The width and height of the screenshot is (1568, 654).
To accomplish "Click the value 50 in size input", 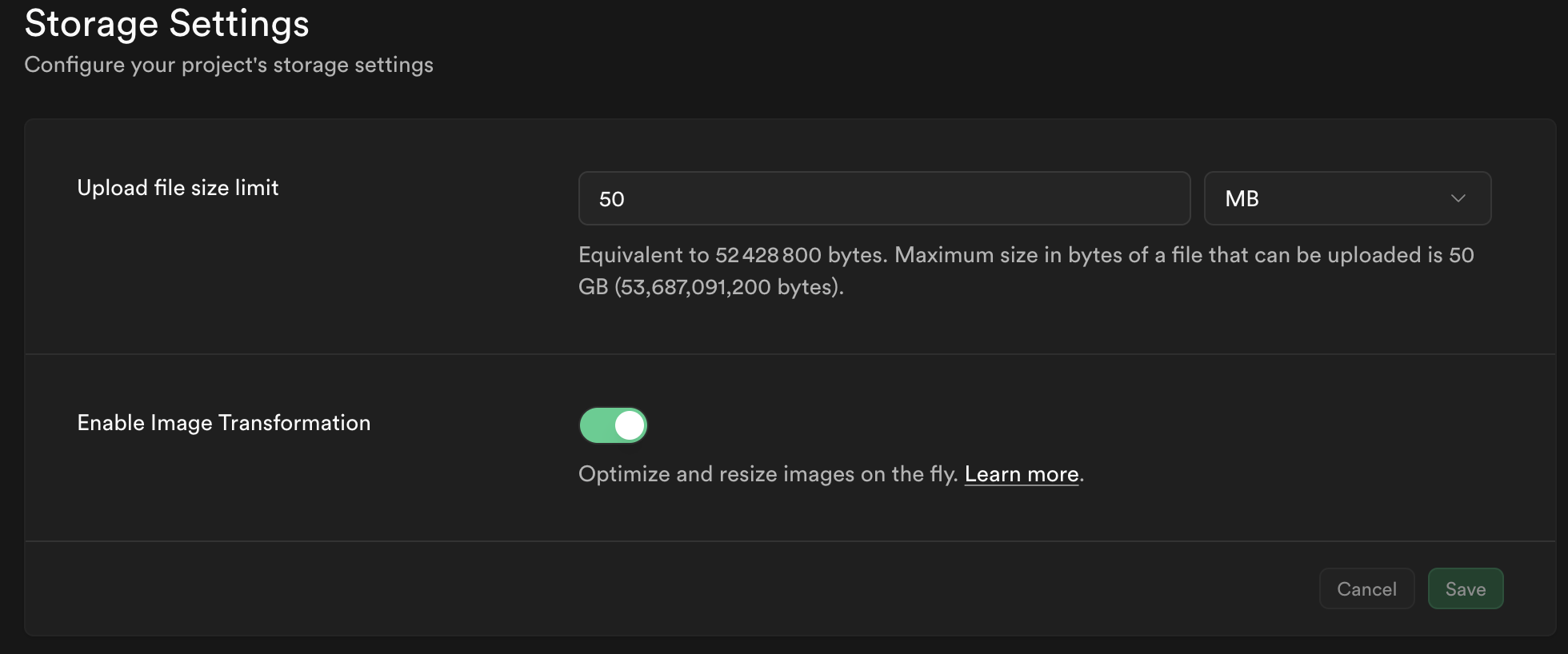I will pos(612,199).
